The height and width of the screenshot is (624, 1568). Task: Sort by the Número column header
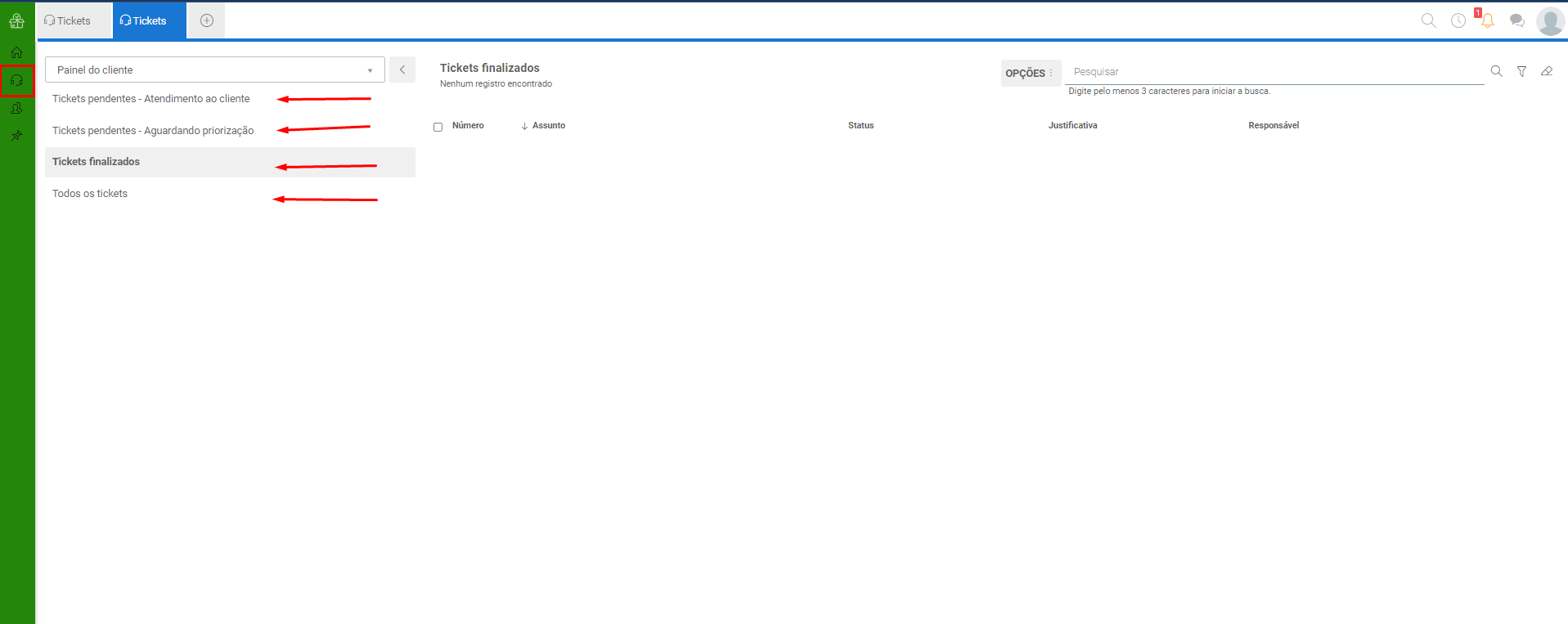pyautogui.click(x=468, y=125)
